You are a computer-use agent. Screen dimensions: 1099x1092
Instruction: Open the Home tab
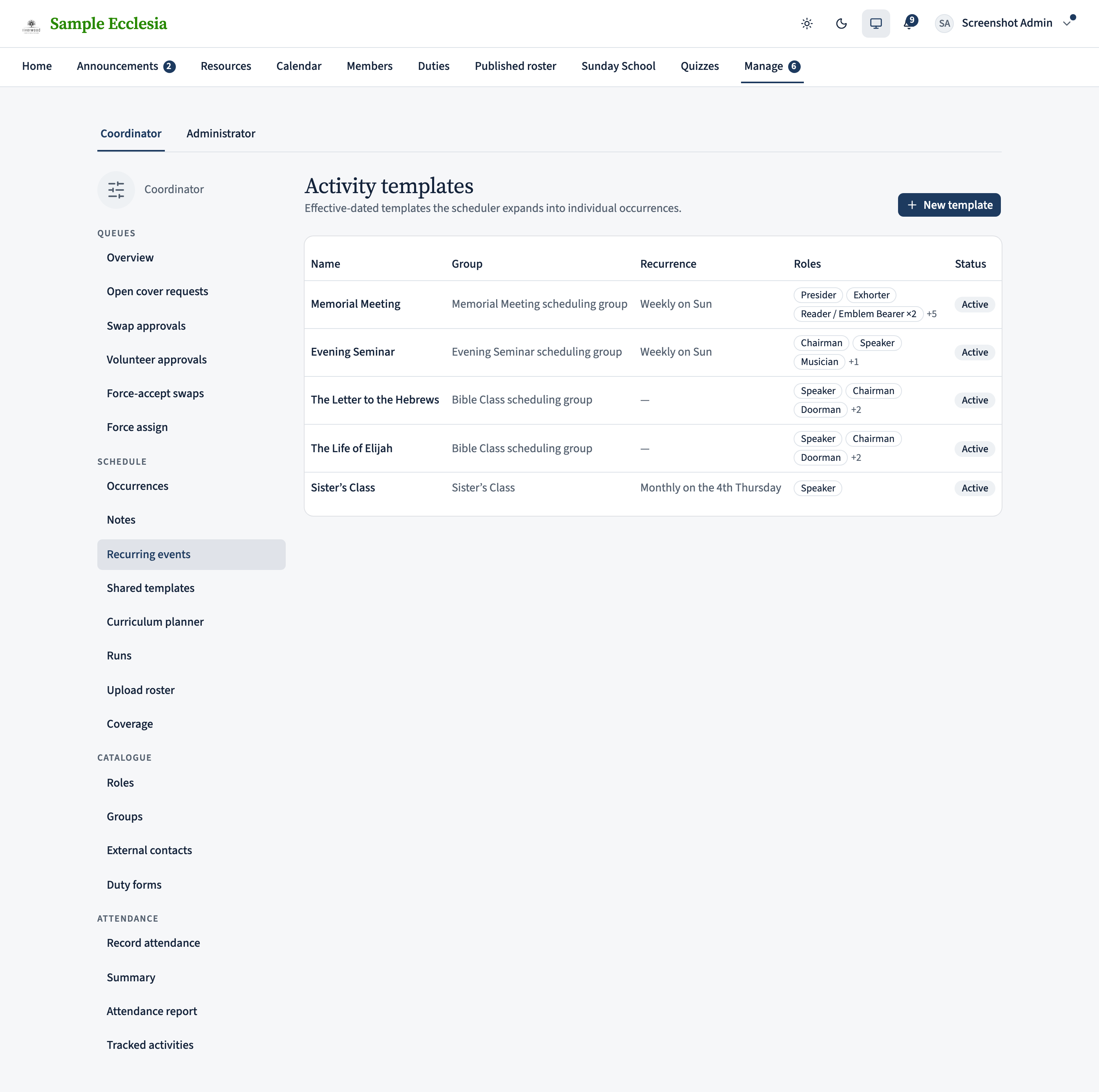(x=37, y=66)
